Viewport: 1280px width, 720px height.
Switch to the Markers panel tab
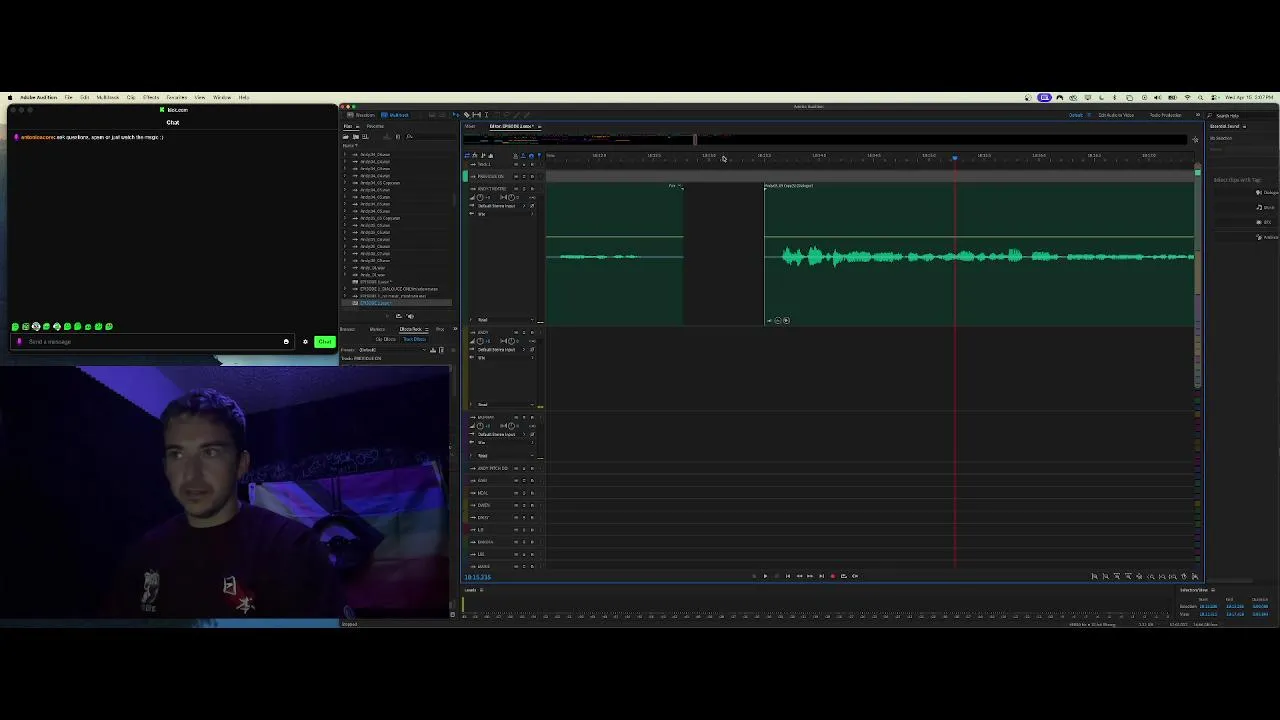pyautogui.click(x=377, y=329)
